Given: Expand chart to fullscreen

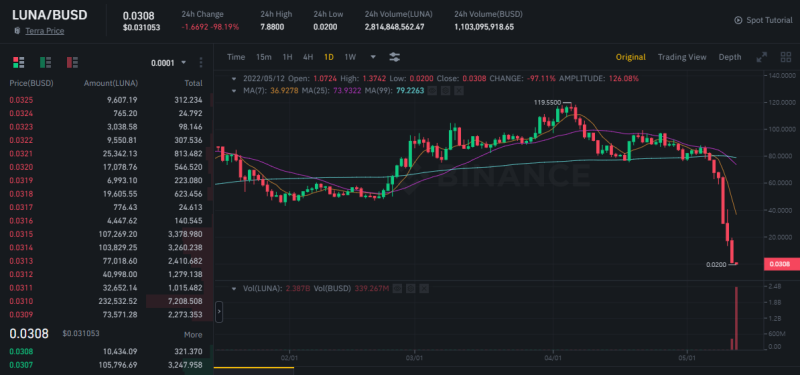Looking at the screenshot, I should tap(762, 57).
